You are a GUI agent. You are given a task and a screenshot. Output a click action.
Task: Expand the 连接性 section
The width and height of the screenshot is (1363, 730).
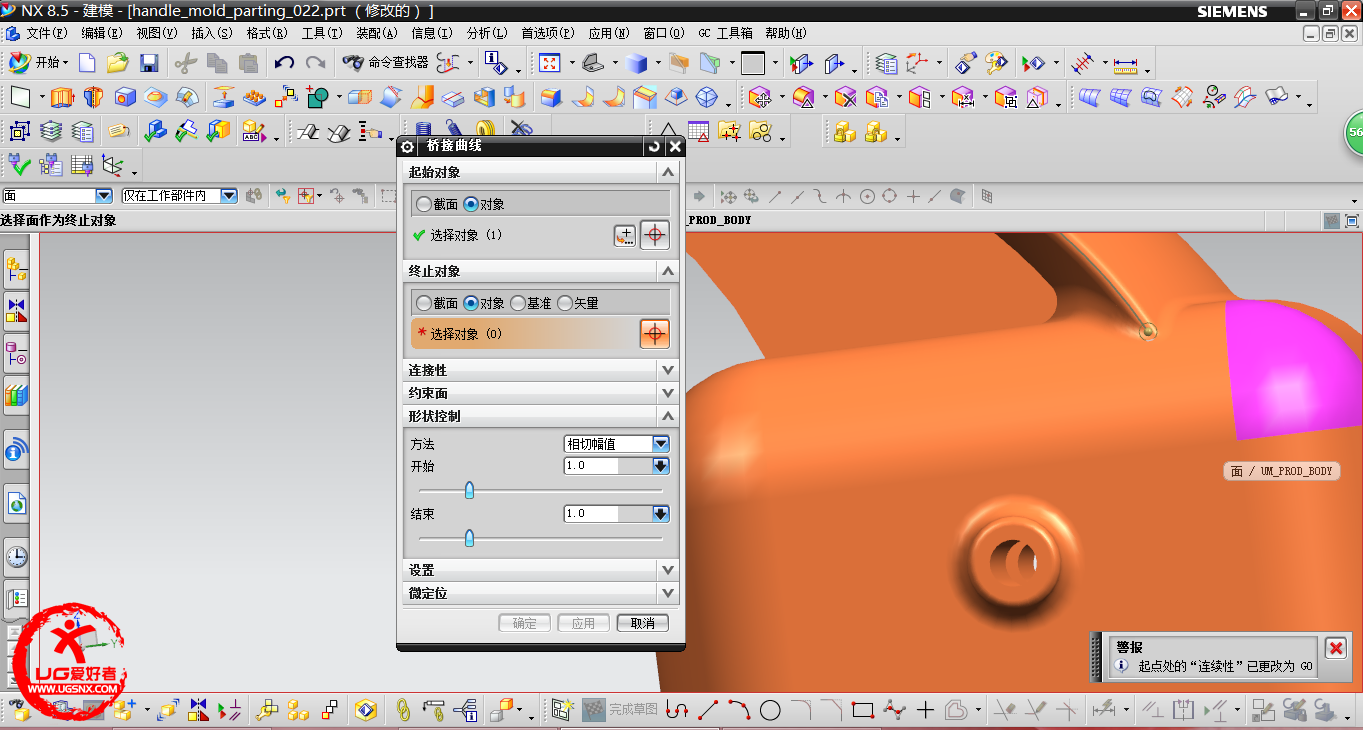tap(669, 370)
